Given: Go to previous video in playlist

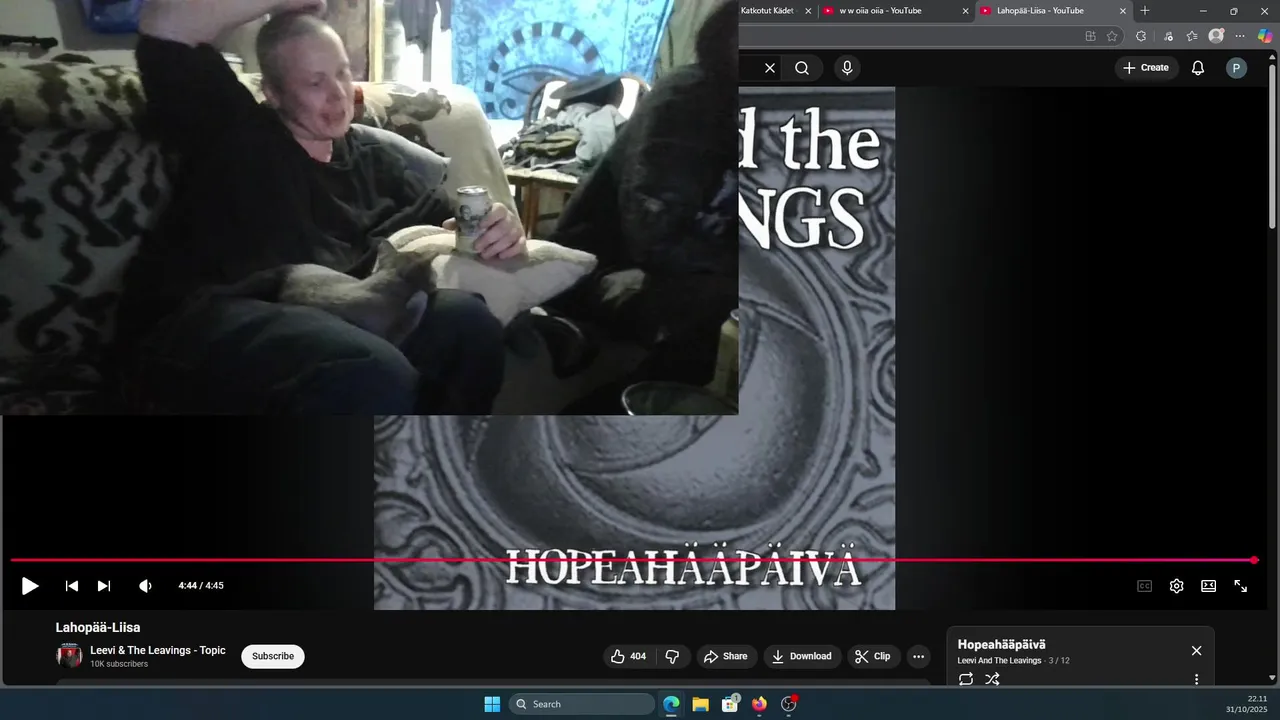Looking at the screenshot, I should click(x=72, y=586).
